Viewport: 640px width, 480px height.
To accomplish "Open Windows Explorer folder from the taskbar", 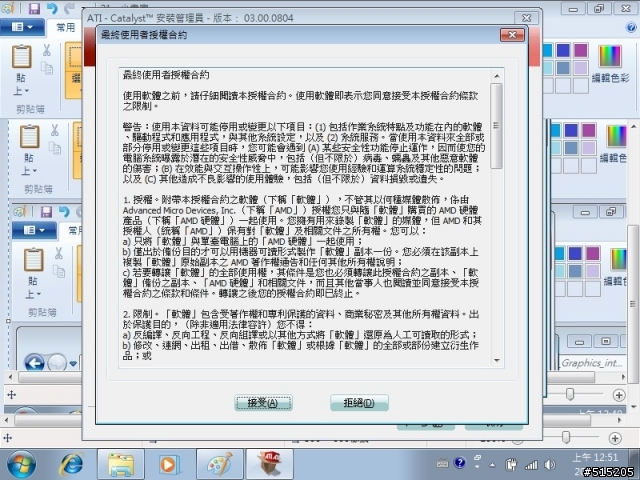I will coord(120,464).
